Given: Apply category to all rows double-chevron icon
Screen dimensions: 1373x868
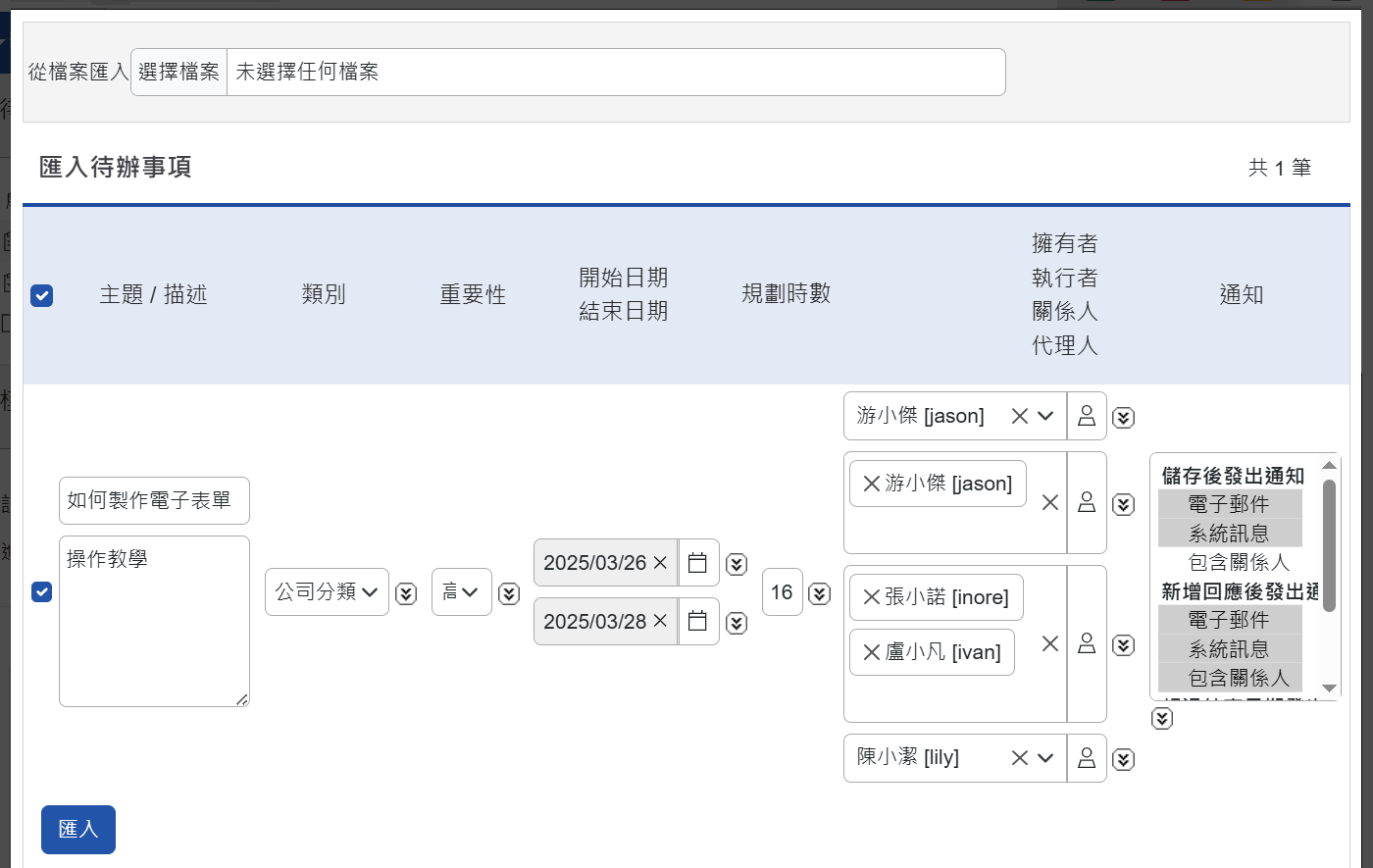Looking at the screenshot, I should tap(406, 593).
